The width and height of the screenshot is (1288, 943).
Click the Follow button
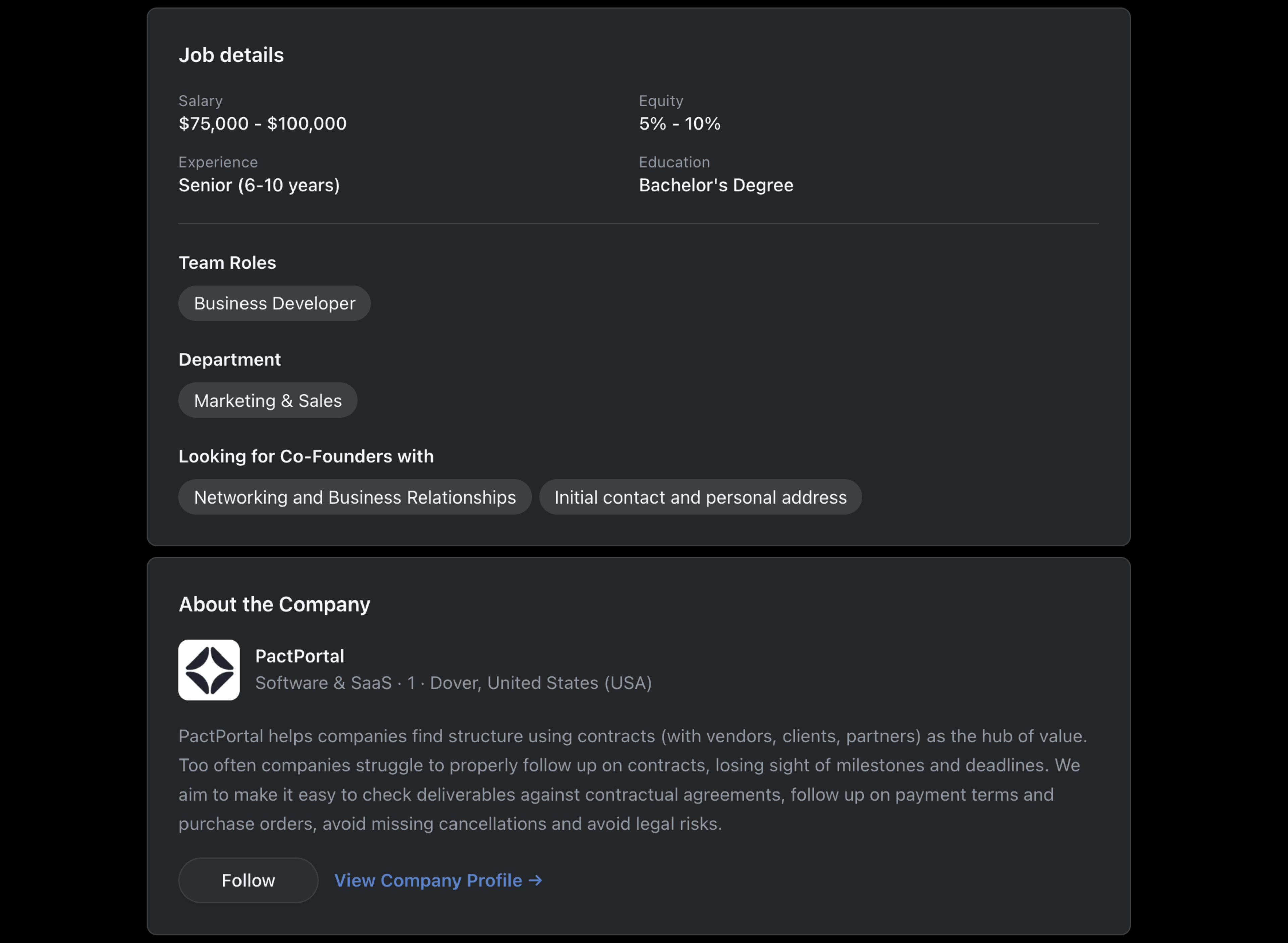point(248,880)
